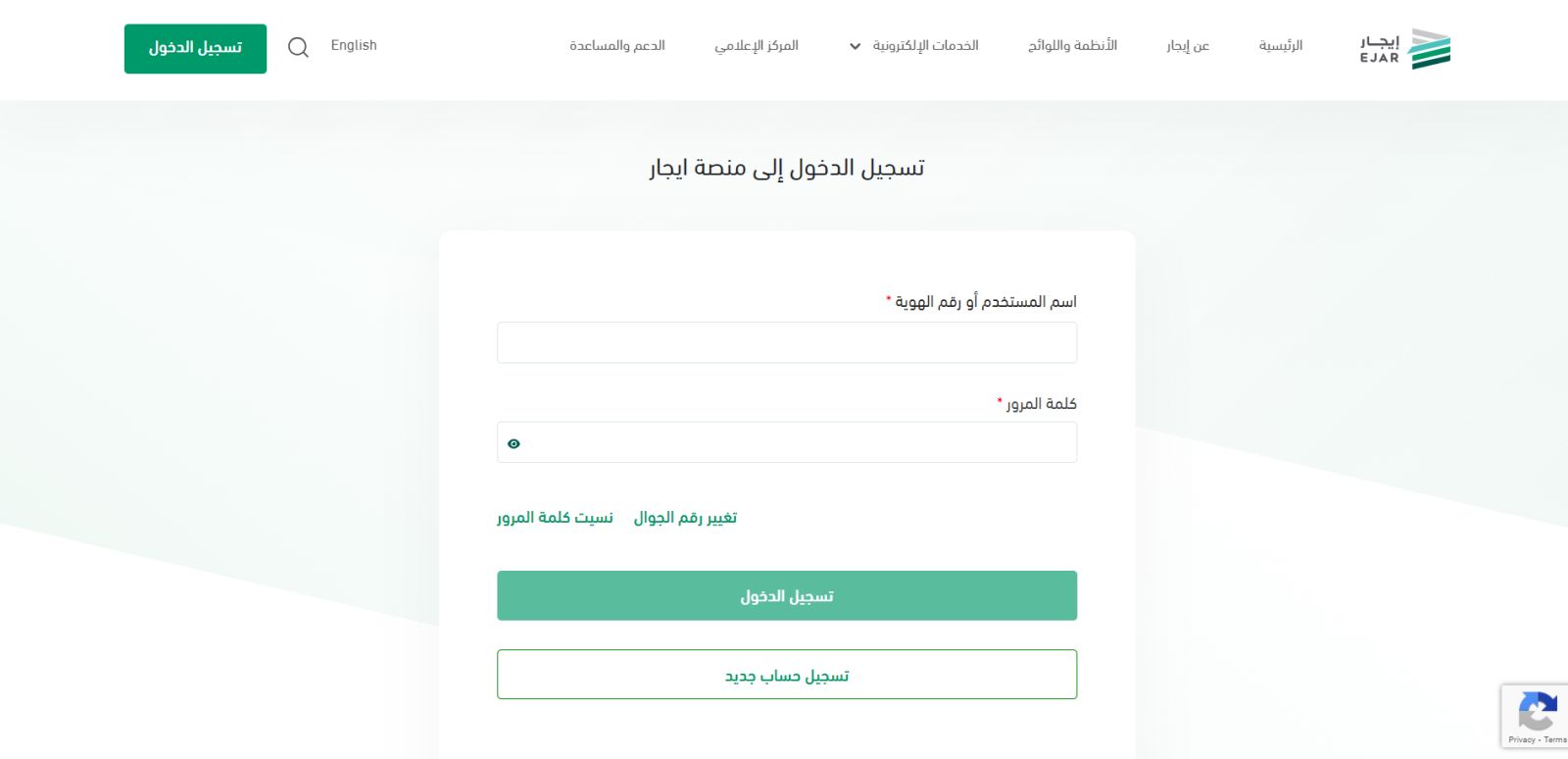Toggle password visibility to show the password

tap(514, 442)
